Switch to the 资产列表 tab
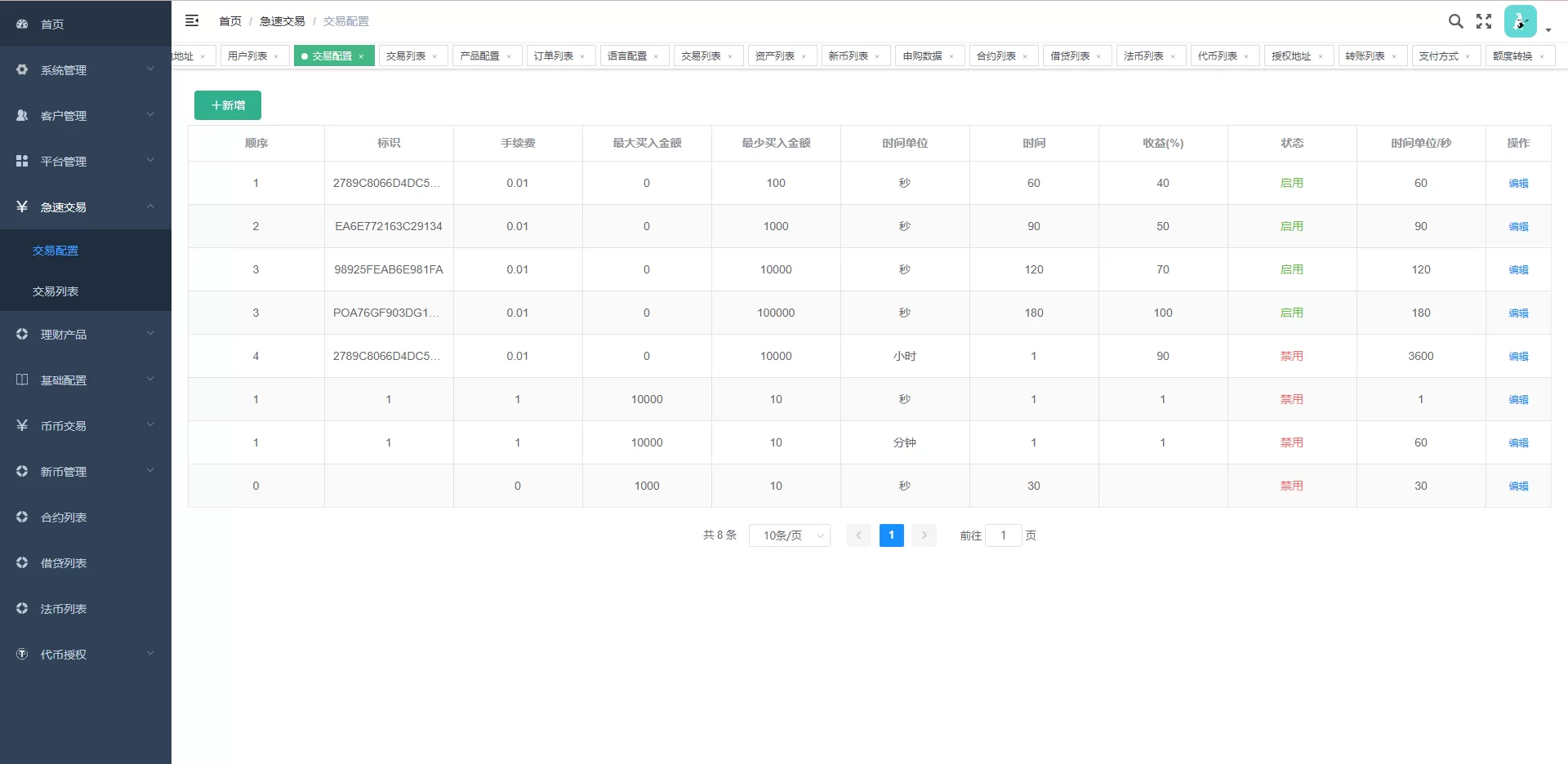The height and width of the screenshot is (764, 1568). (x=775, y=56)
